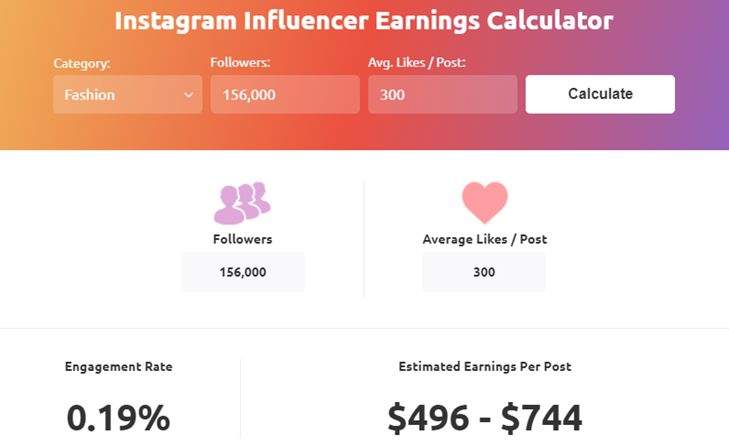The height and width of the screenshot is (448, 729).
Task: Select the 300 average likes result box
Action: click(484, 272)
